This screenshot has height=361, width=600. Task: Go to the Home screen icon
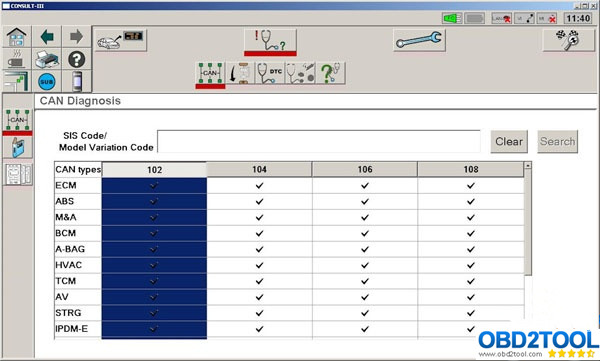point(16,37)
